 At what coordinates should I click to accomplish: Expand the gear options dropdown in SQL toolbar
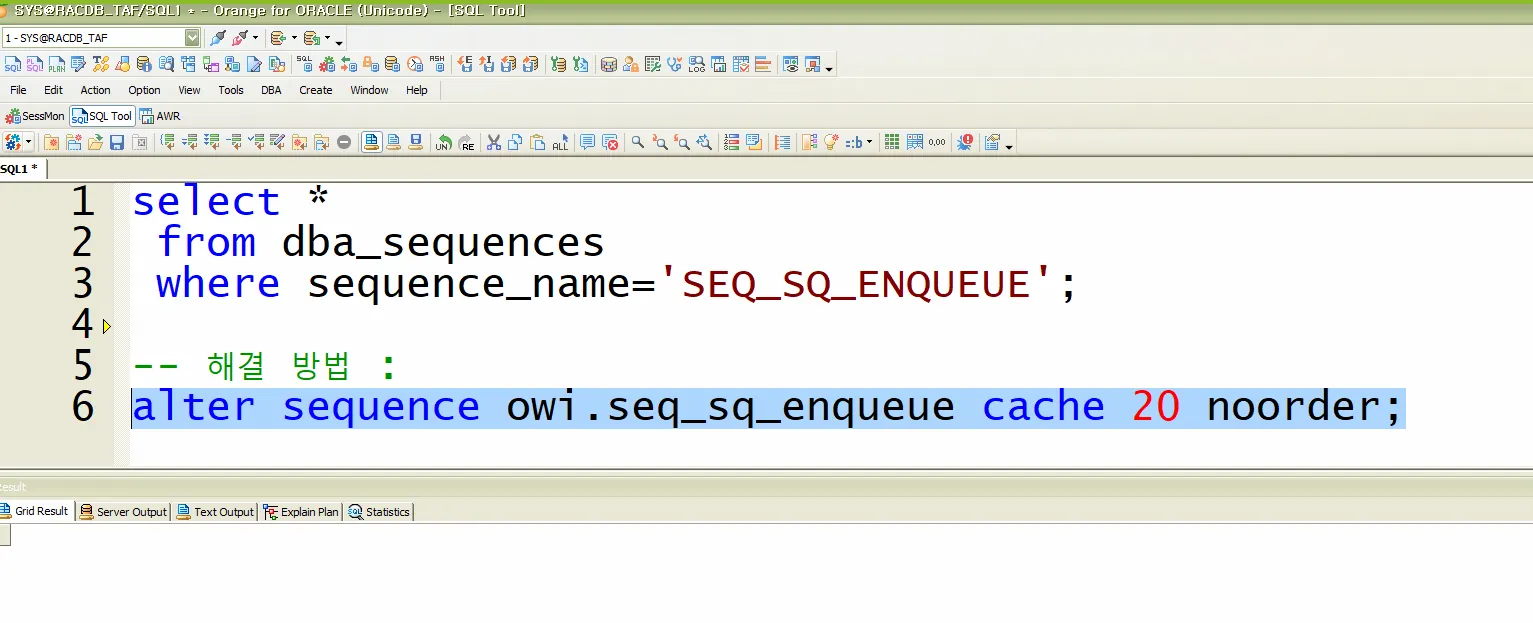coord(28,143)
